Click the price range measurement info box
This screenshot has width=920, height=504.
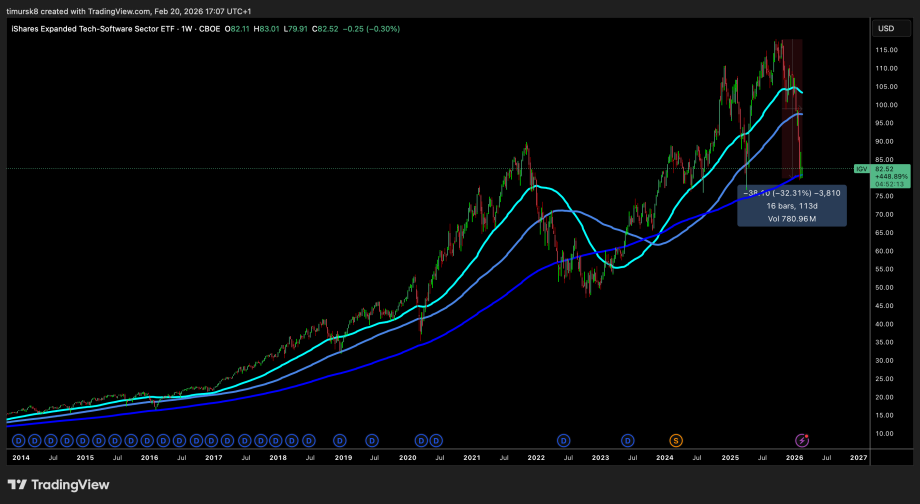(792, 205)
